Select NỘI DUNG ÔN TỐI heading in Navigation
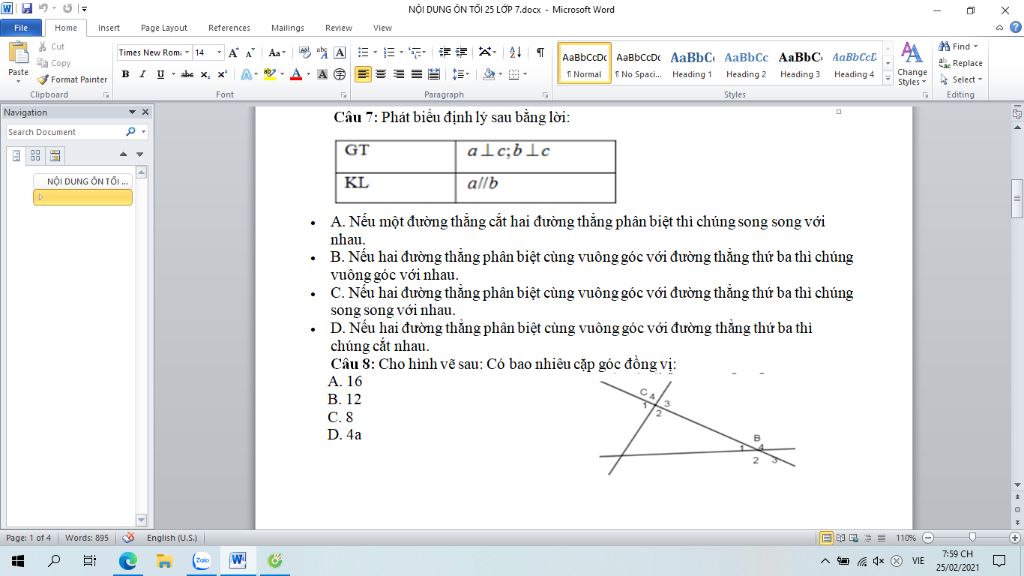Screen dimensions: 1024x576 [83, 181]
